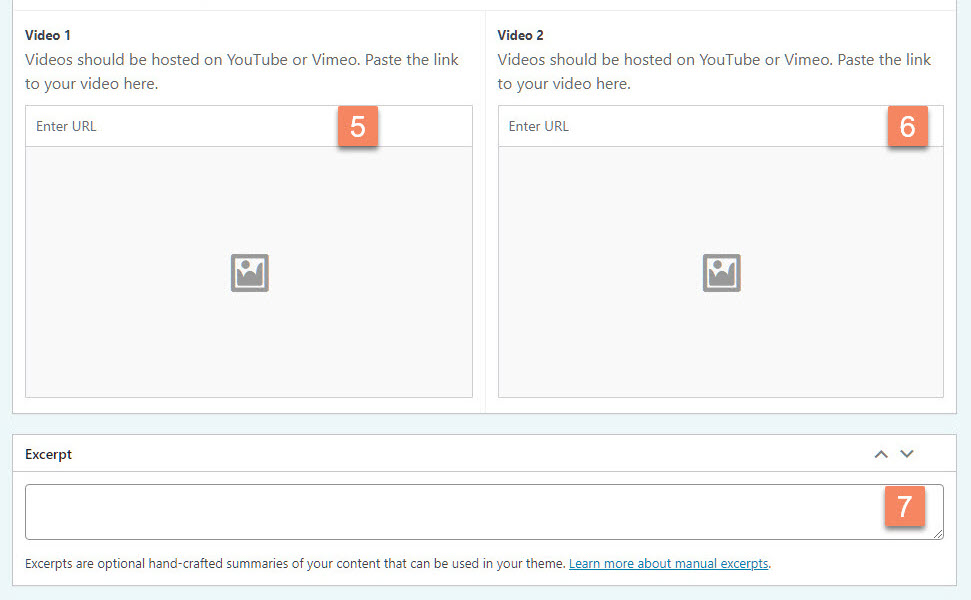Open the Learn more about manual excerpts link

(668, 564)
